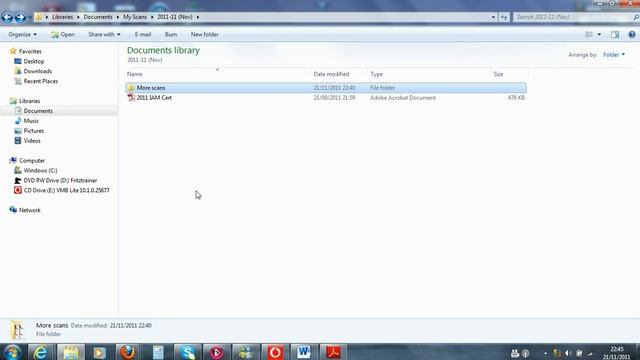Select Computer in the navigation pane
Screen dimensions: 640x360
coord(32,161)
